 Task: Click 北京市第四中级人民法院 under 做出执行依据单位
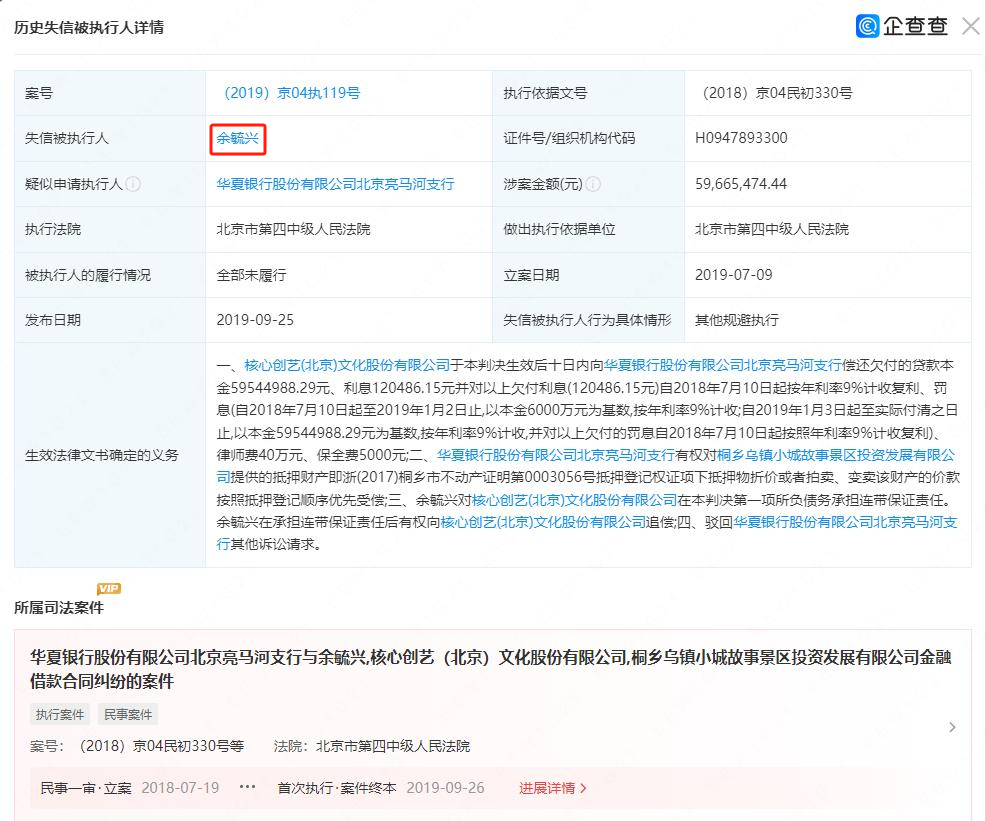point(772,229)
